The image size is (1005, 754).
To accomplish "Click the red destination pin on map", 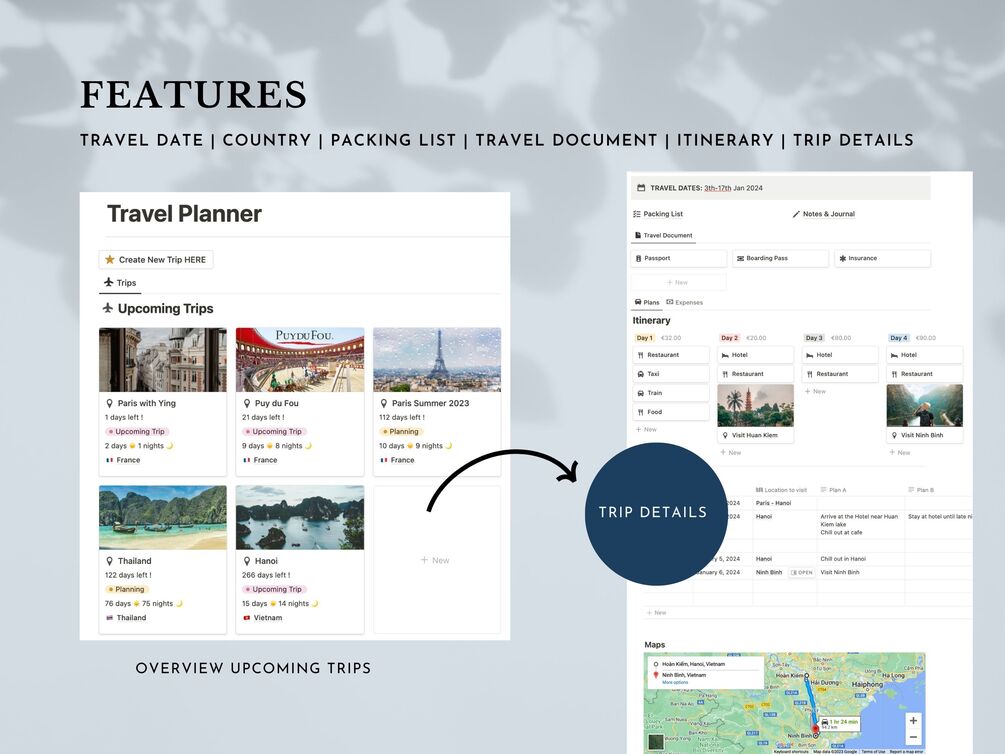I will [x=815, y=728].
